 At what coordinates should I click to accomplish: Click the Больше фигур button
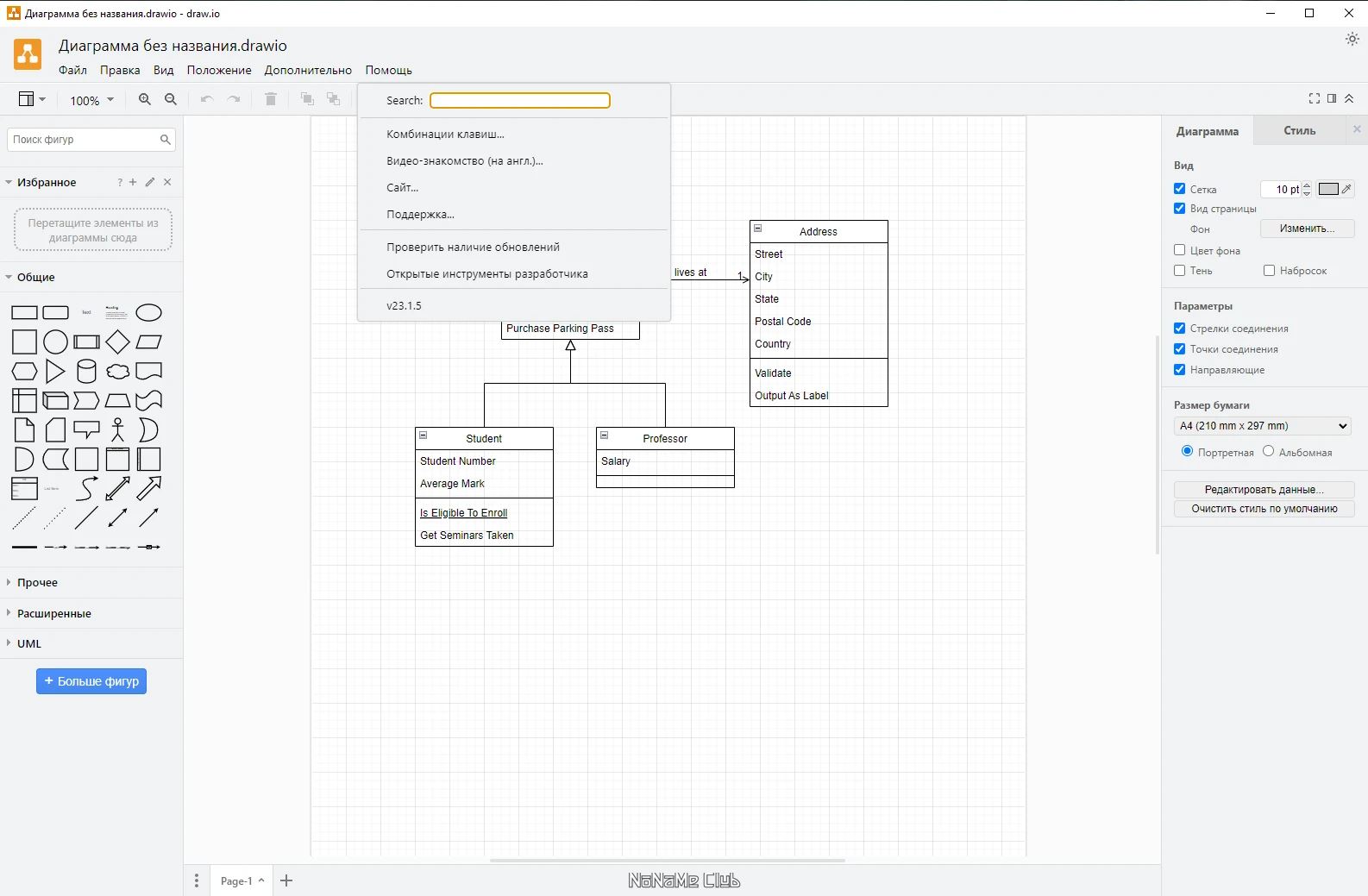pos(91,681)
